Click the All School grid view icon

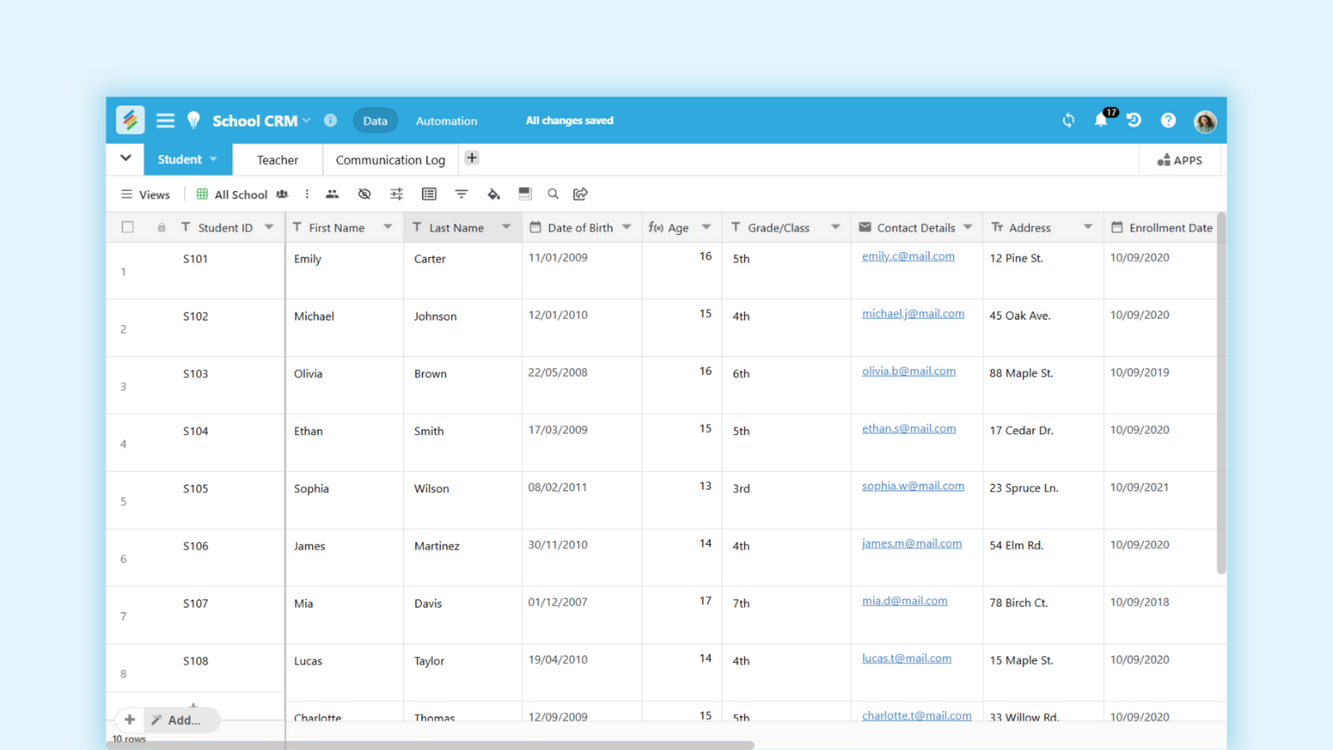[x=202, y=194]
